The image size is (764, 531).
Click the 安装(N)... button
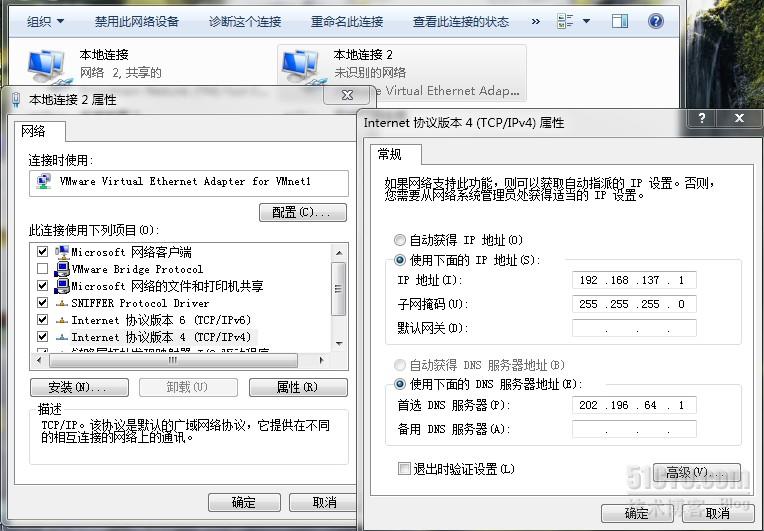(x=79, y=387)
